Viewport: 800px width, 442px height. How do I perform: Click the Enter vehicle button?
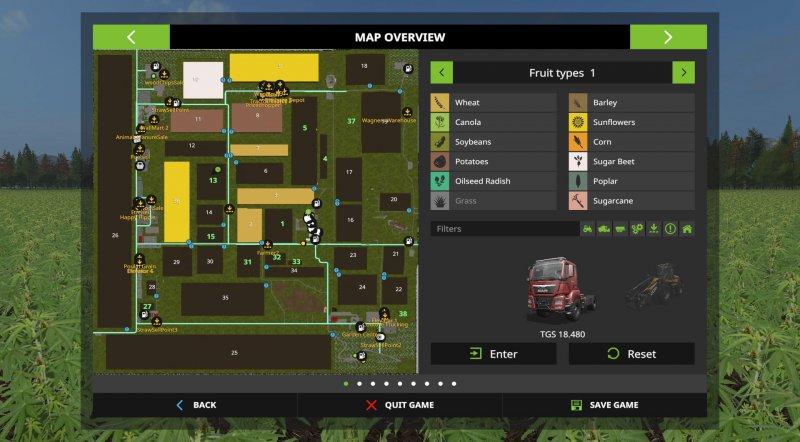point(493,354)
